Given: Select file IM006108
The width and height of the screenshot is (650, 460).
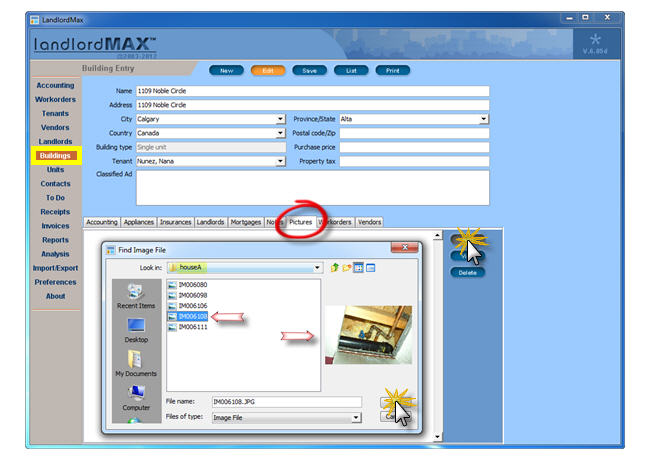Looking at the screenshot, I should pos(188,317).
